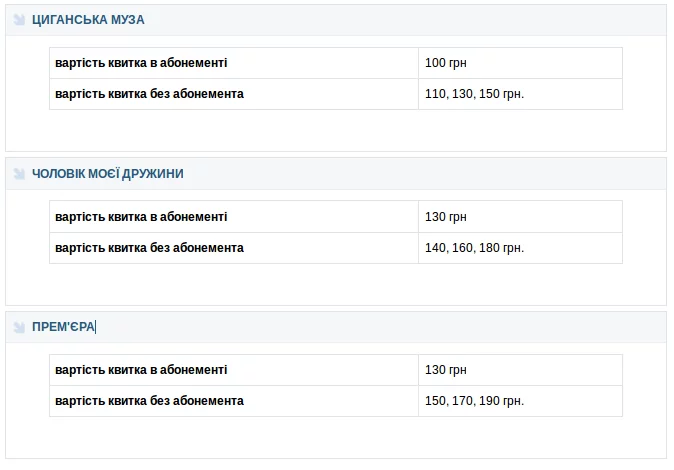Click 130 грн in the ПРЕМ'ЄРА table
The width and height of the screenshot is (674, 470).
[446, 370]
